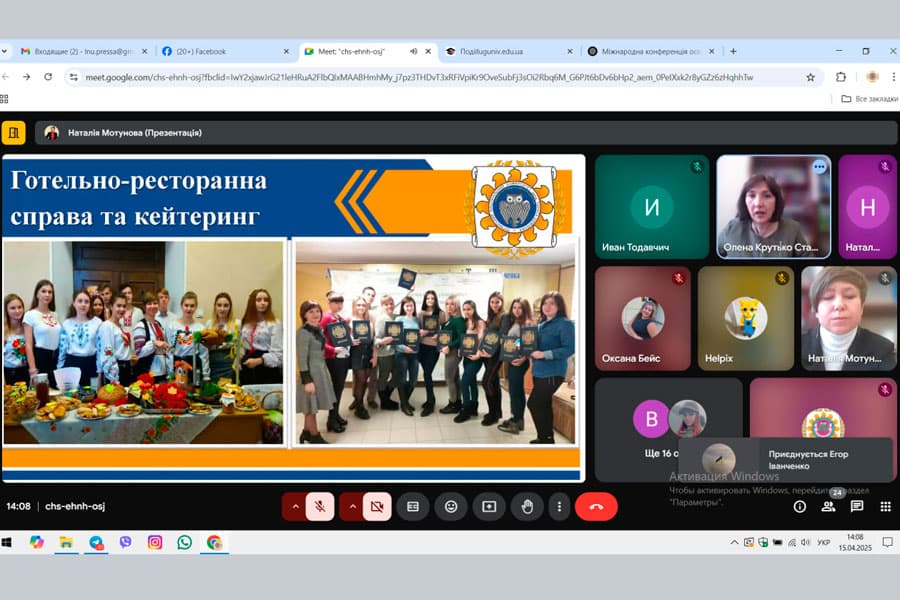This screenshot has width=900, height=600.
Task: Open the Activities grid icon
Action: pos(885,507)
